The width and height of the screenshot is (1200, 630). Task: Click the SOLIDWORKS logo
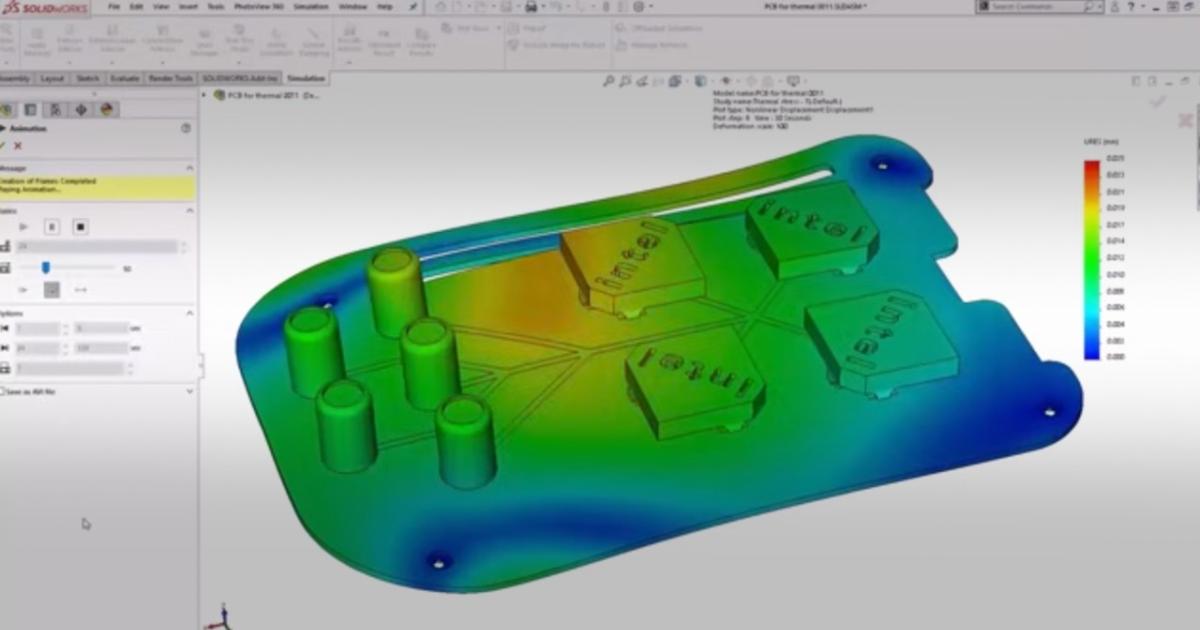44,7
